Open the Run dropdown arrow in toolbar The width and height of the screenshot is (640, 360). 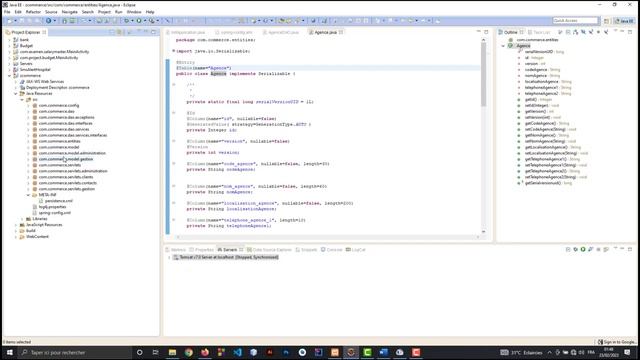[144, 20]
